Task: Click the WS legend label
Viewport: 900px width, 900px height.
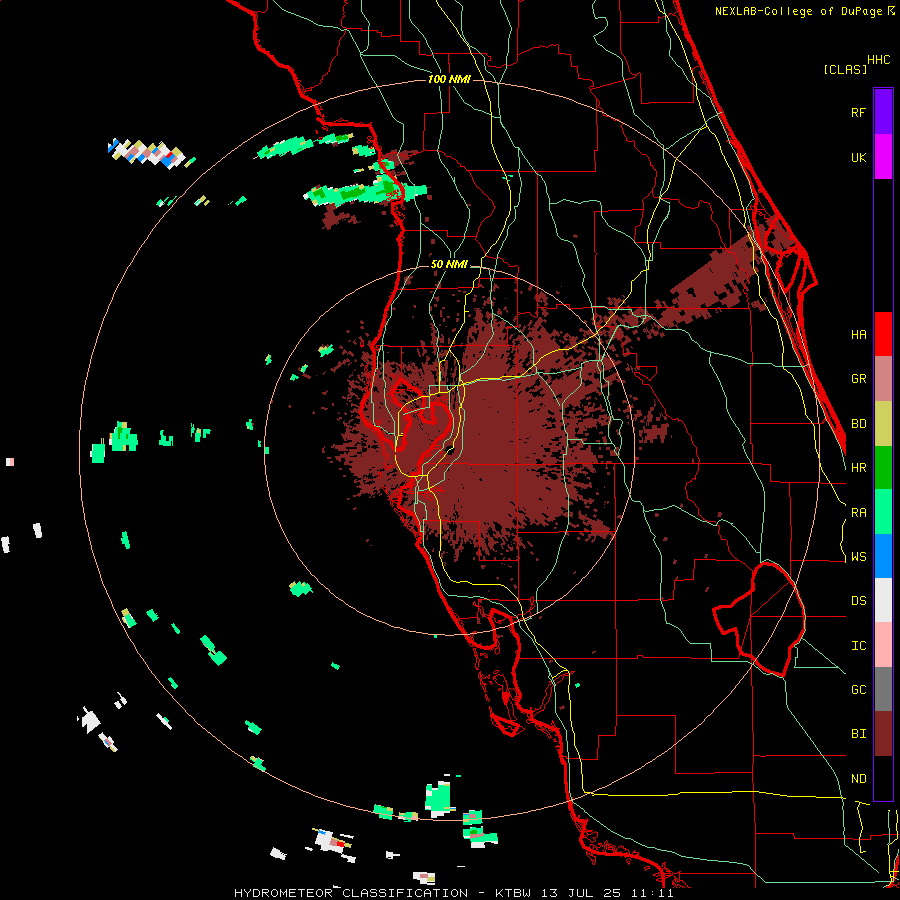Action: click(858, 557)
